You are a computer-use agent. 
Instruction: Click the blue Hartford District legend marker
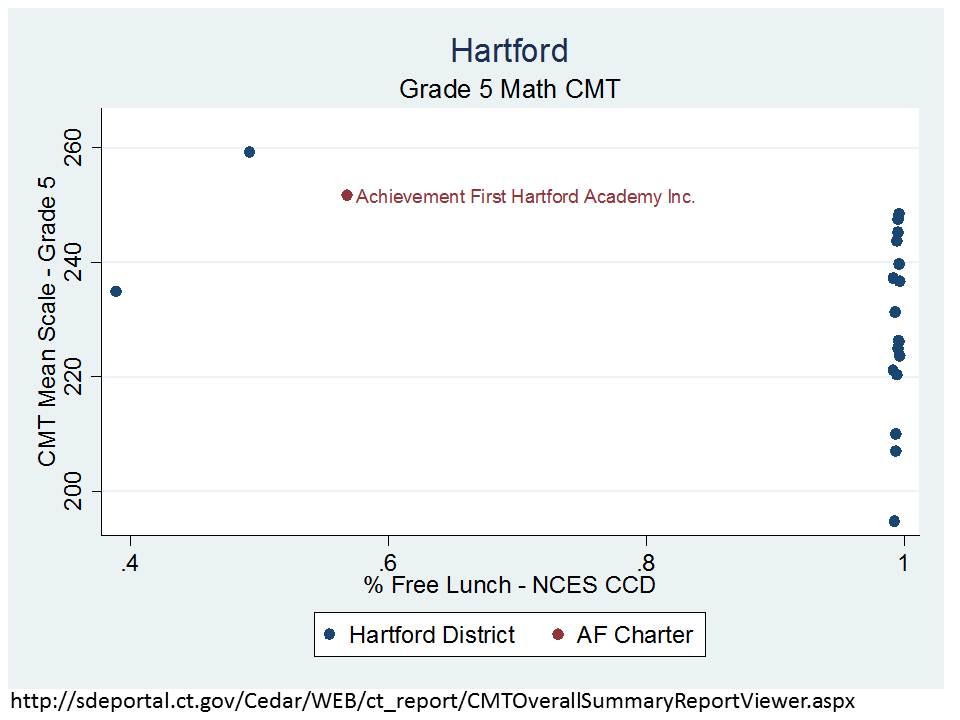(332, 635)
